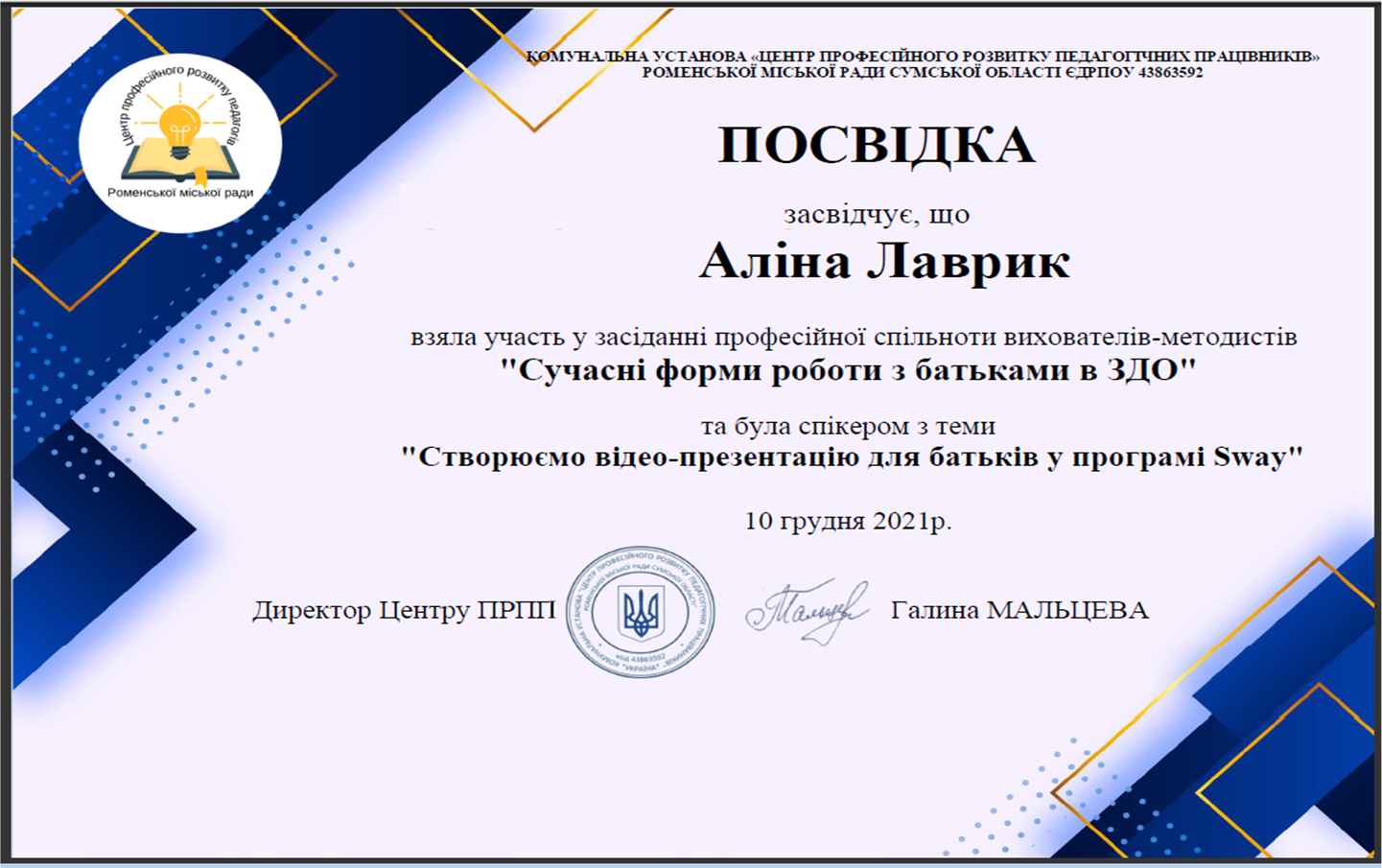Select the recipient name "Аліна Лаврик"
1382x868 pixels.
(x=883, y=261)
